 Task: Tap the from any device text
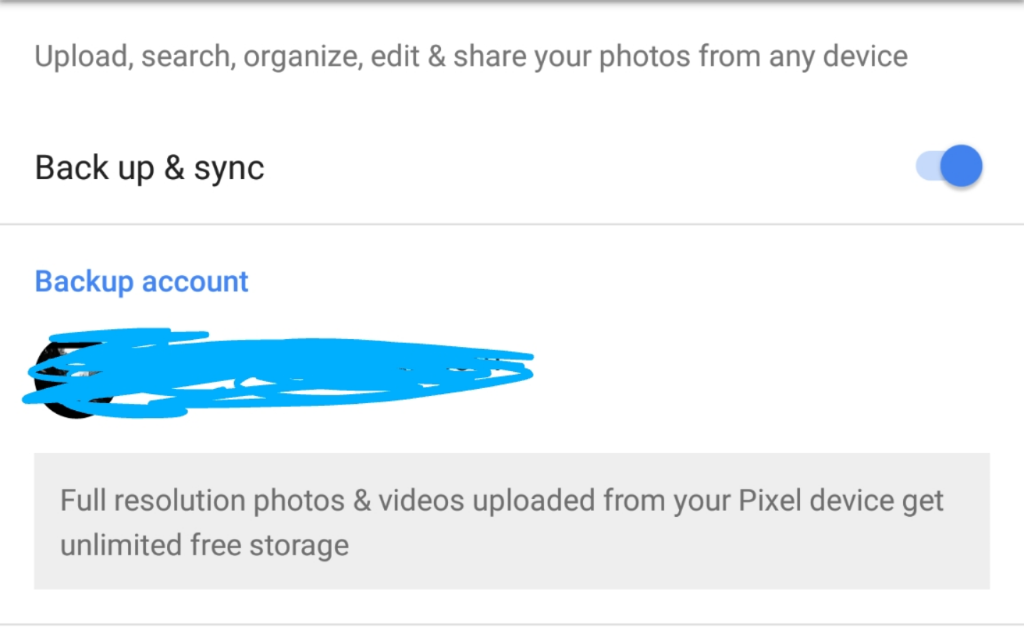pos(803,57)
